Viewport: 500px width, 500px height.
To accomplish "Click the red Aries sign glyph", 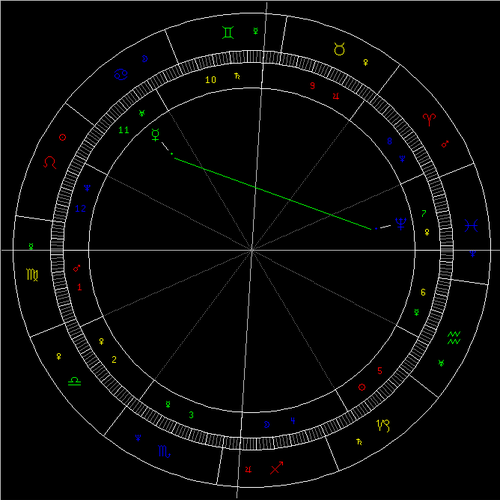I will [x=429, y=119].
